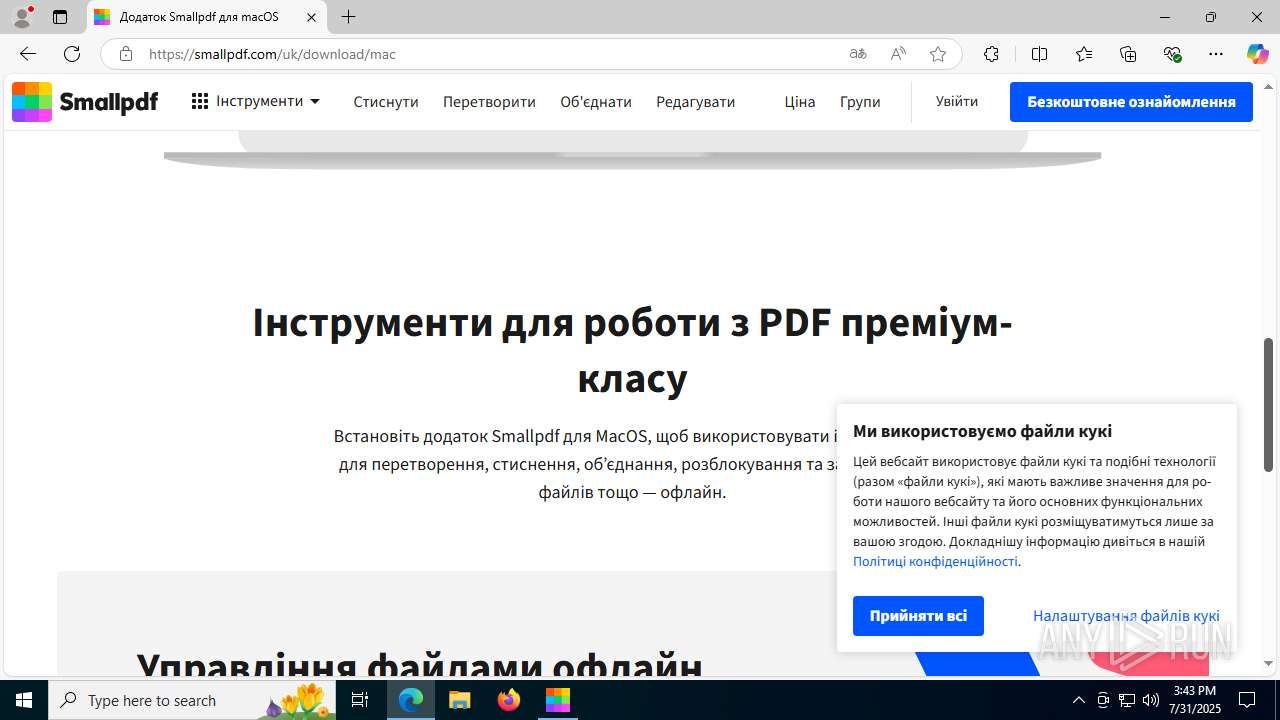Image resolution: width=1280 pixels, height=720 pixels.
Task: Open the Windows Start menu
Action: pos(24,700)
